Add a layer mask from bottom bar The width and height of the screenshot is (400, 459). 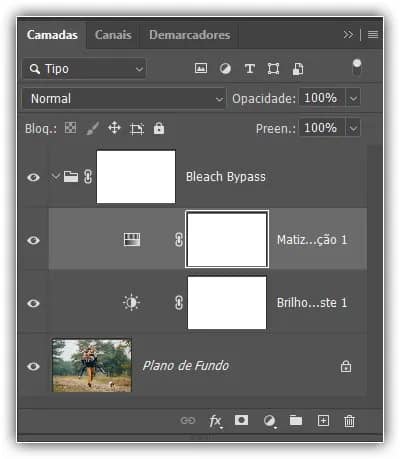(x=241, y=420)
